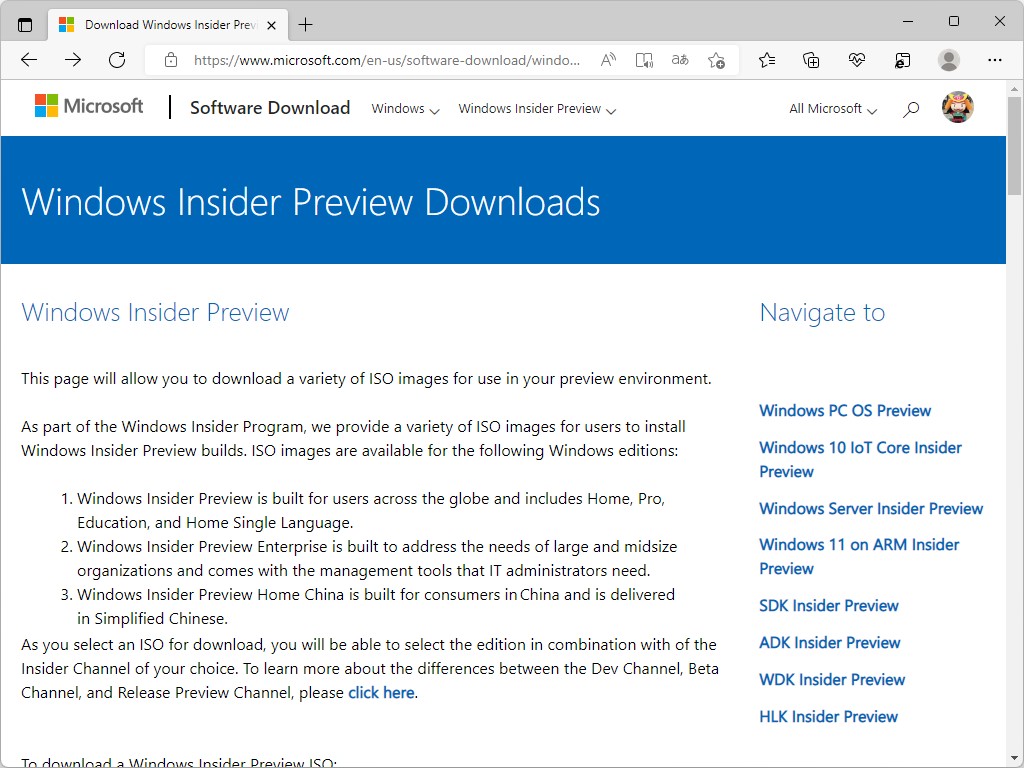The image size is (1024, 768).
Task: Click the 'Windows Insider Preview Downloads' heading
Action: click(311, 202)
